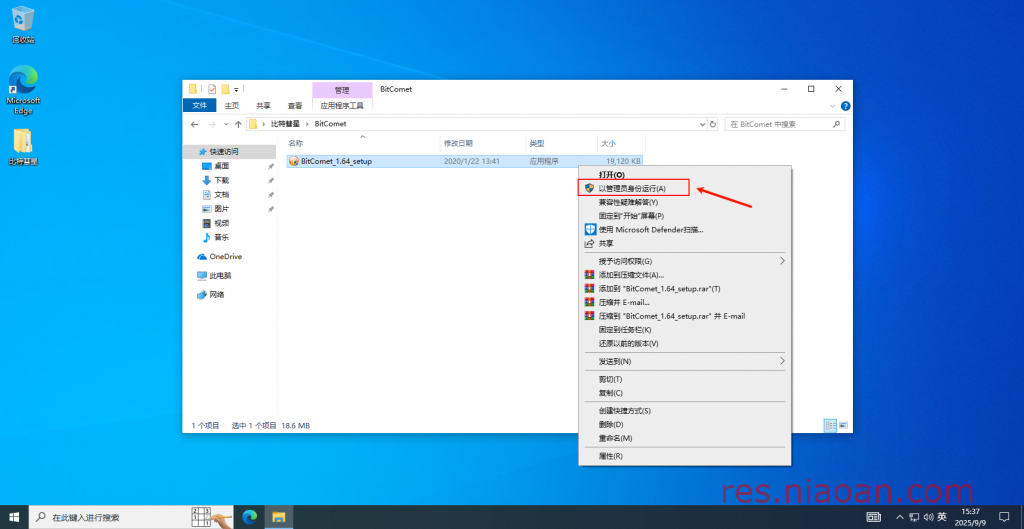Open the 应用程序工具 ribbon tab

point(342,105)
